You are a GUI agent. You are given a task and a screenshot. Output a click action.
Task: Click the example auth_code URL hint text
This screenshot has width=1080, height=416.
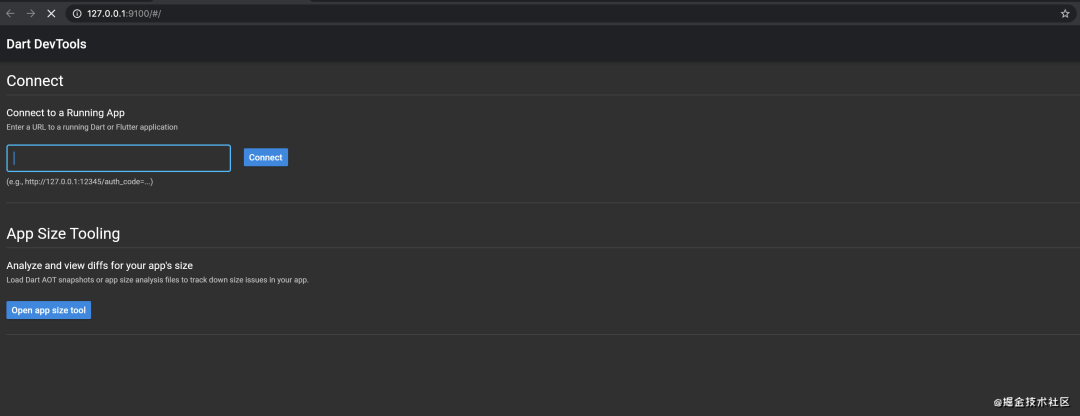[x=80, y=182]
